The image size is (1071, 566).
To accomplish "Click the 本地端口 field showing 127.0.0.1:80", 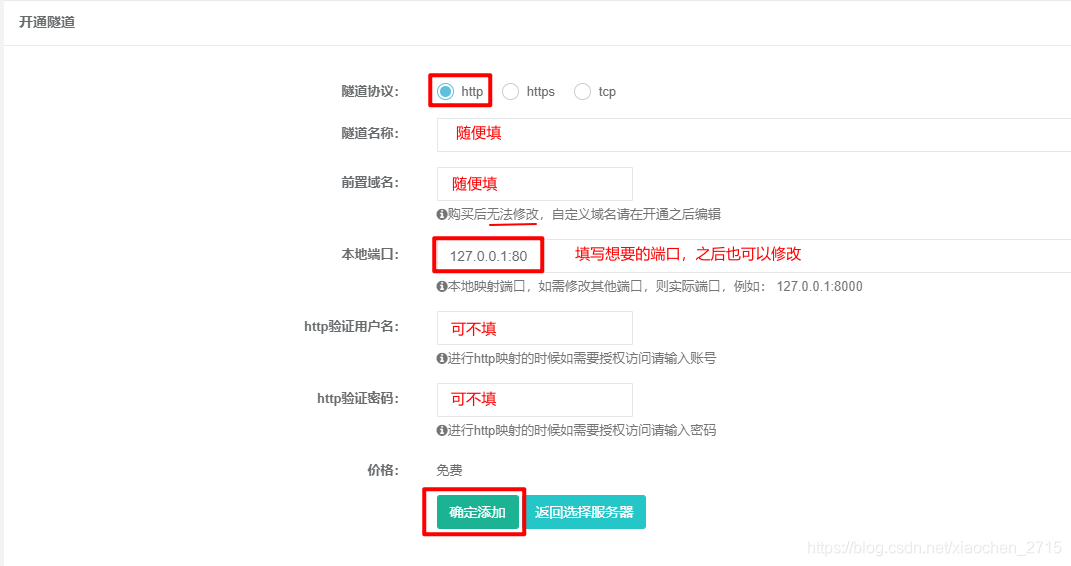I will click(754, 255).
